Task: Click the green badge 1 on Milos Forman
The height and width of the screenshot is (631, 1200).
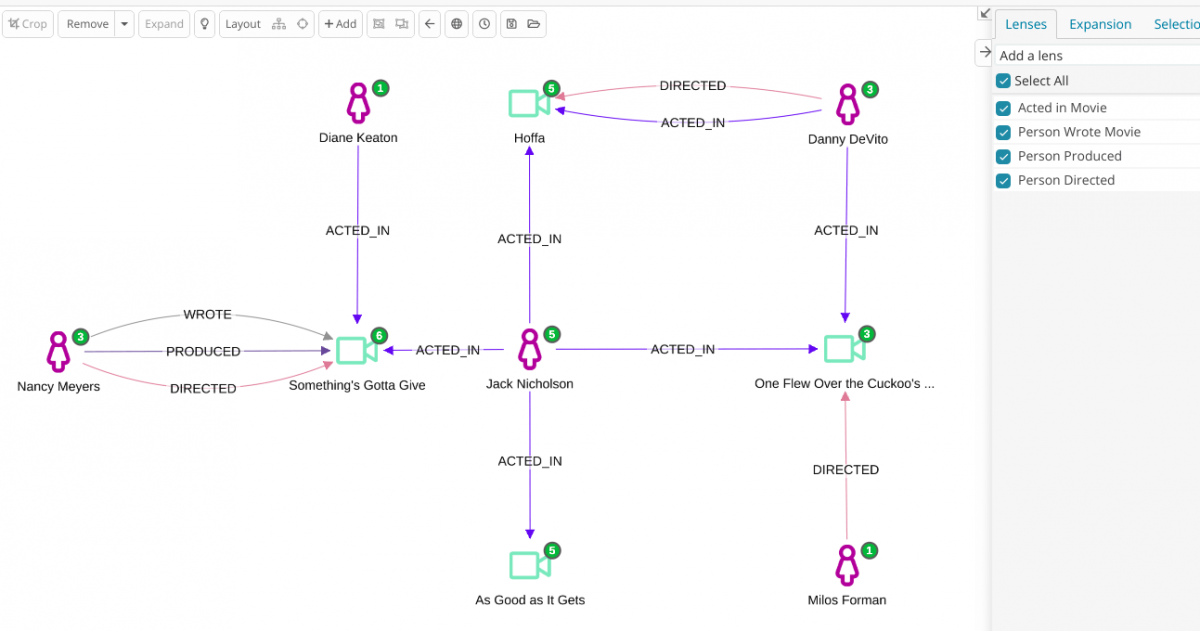Action: point(869,551)
